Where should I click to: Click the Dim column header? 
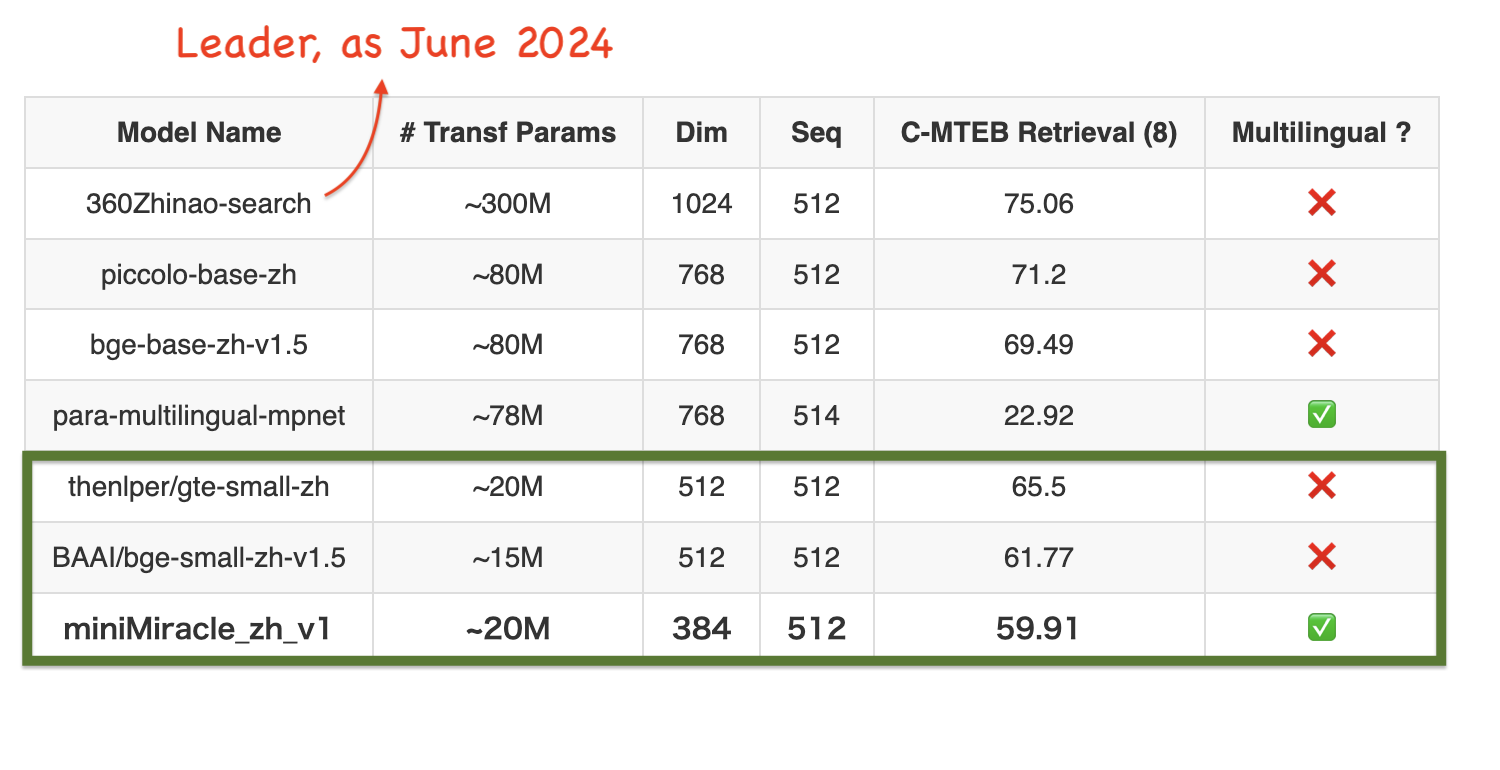pyautogui.click(x=701, y=133)
